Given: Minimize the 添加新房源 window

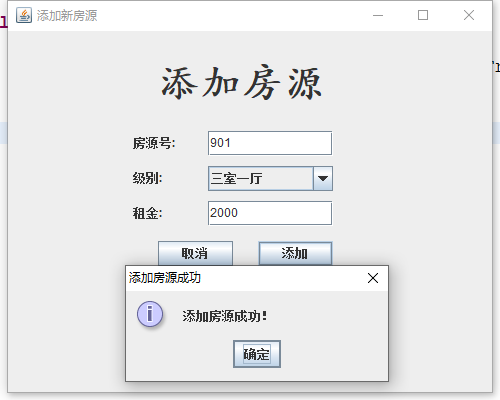Looking at the screenshot, I should coord(378,15).
